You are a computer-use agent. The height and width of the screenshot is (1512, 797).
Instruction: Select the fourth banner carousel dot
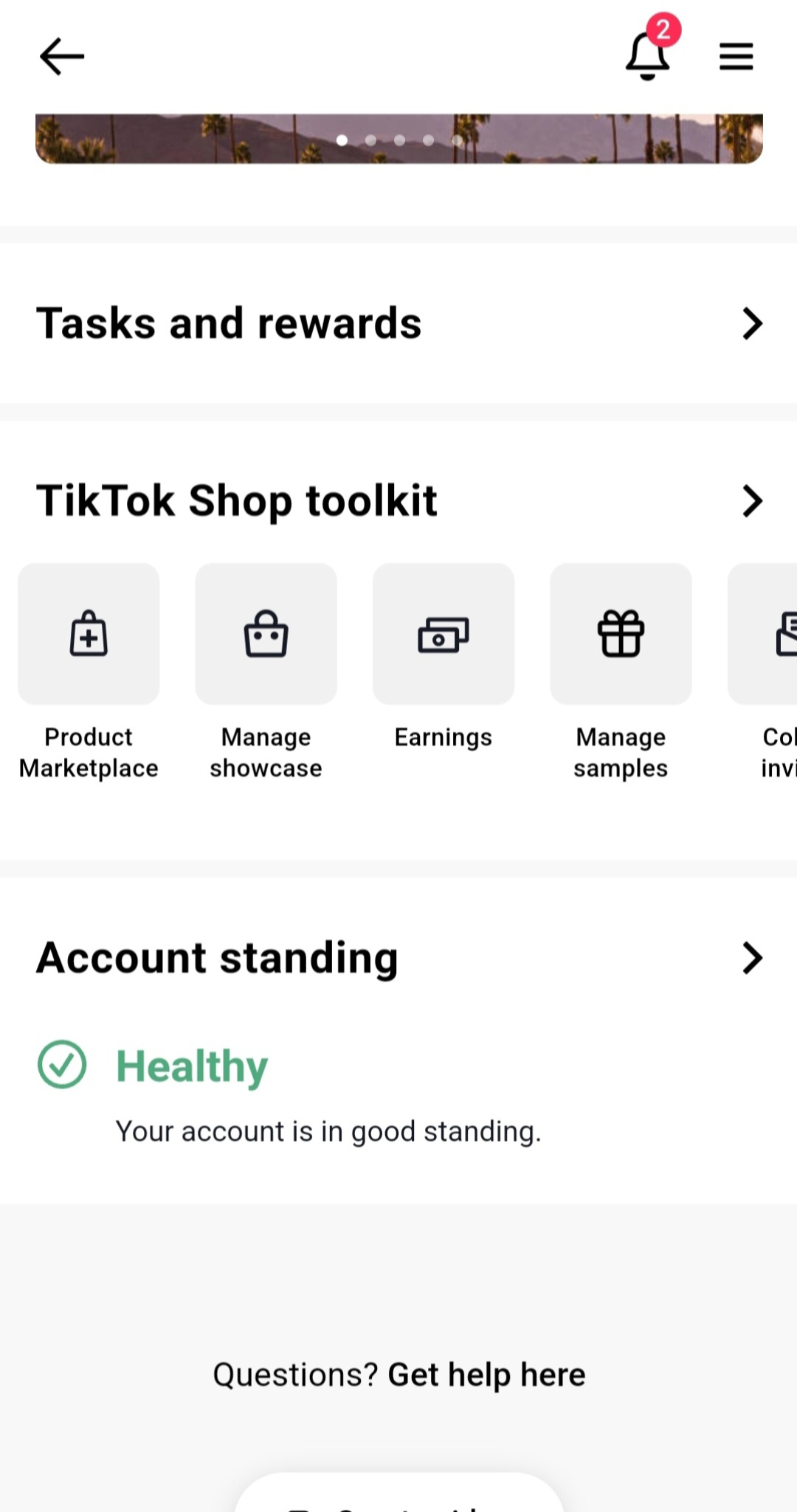(x=428, y=140)
